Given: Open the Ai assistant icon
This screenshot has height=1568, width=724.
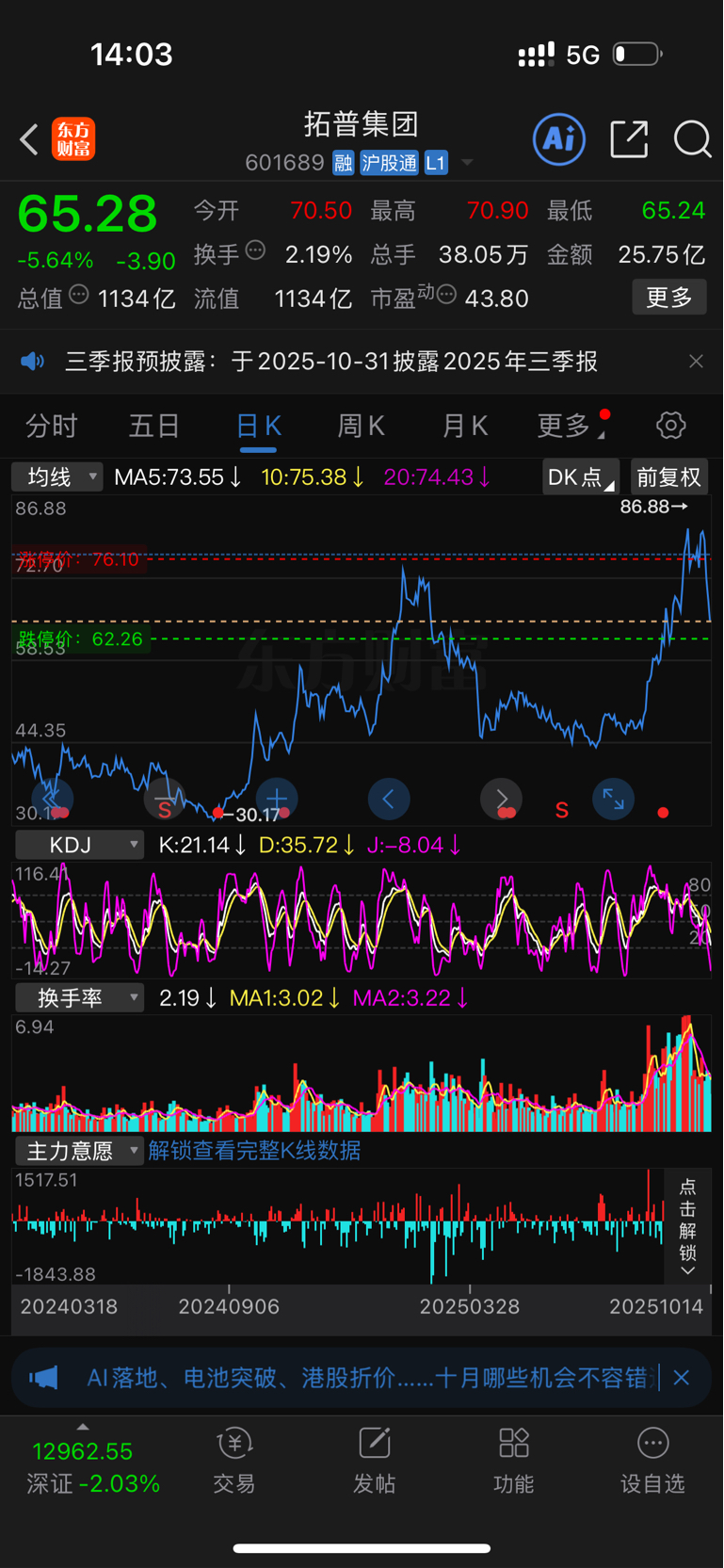Looking at the screenshot, I should [559, 139].
